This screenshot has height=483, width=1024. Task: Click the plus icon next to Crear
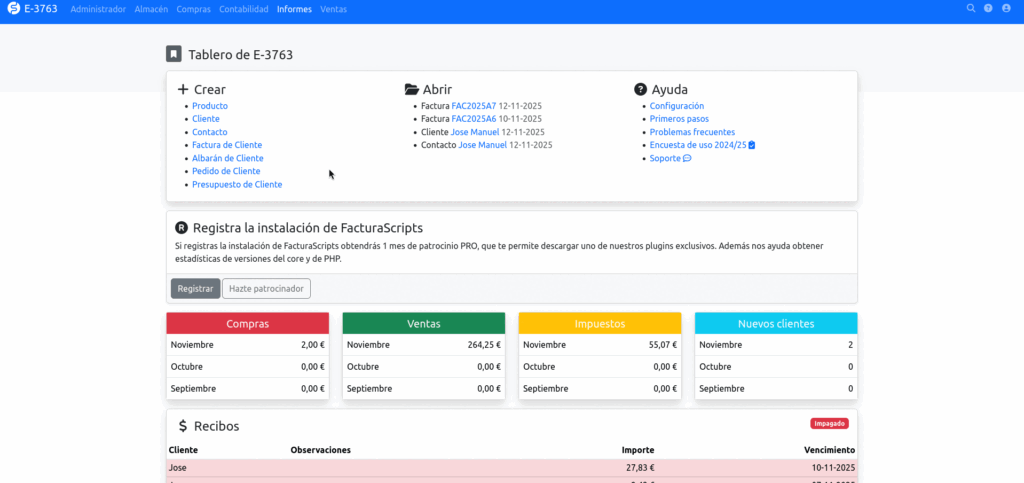183,89
